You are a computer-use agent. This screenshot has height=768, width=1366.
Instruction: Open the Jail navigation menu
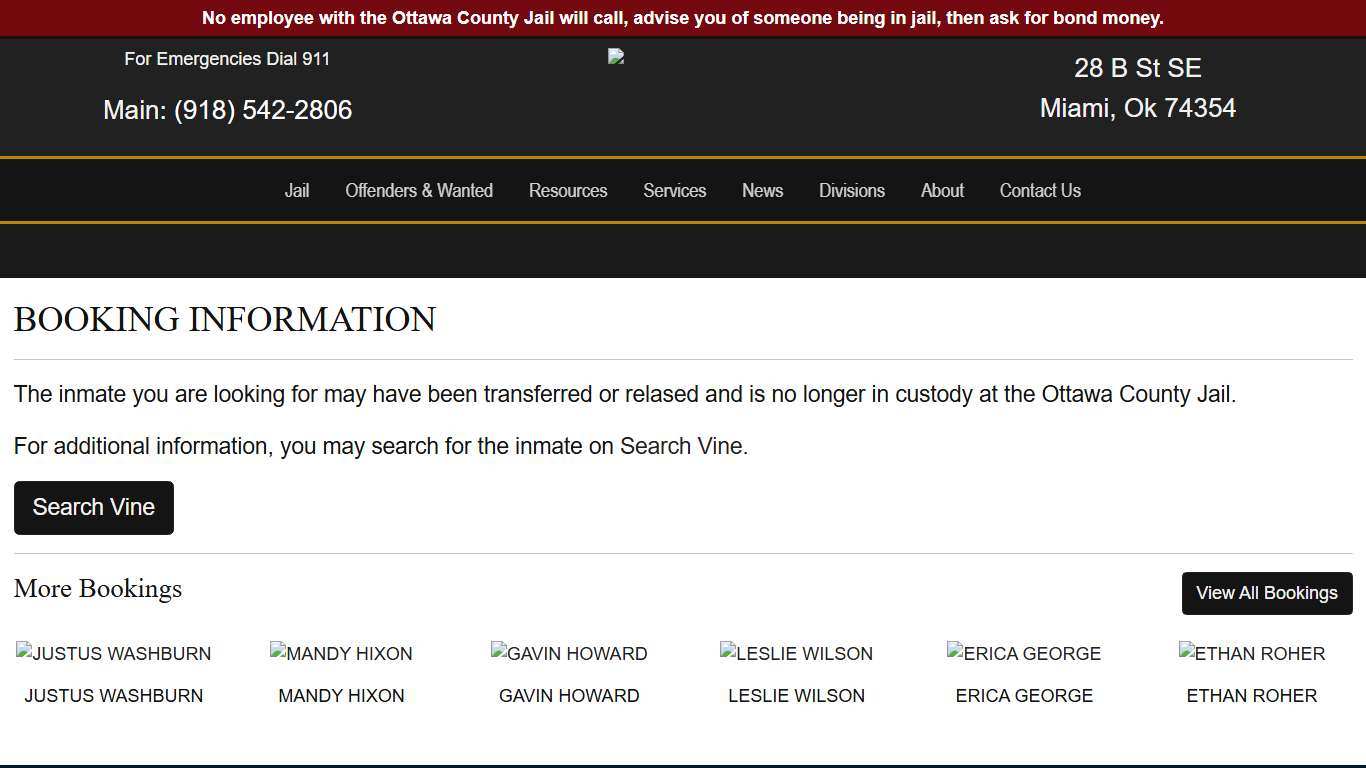tap(297, 191)
